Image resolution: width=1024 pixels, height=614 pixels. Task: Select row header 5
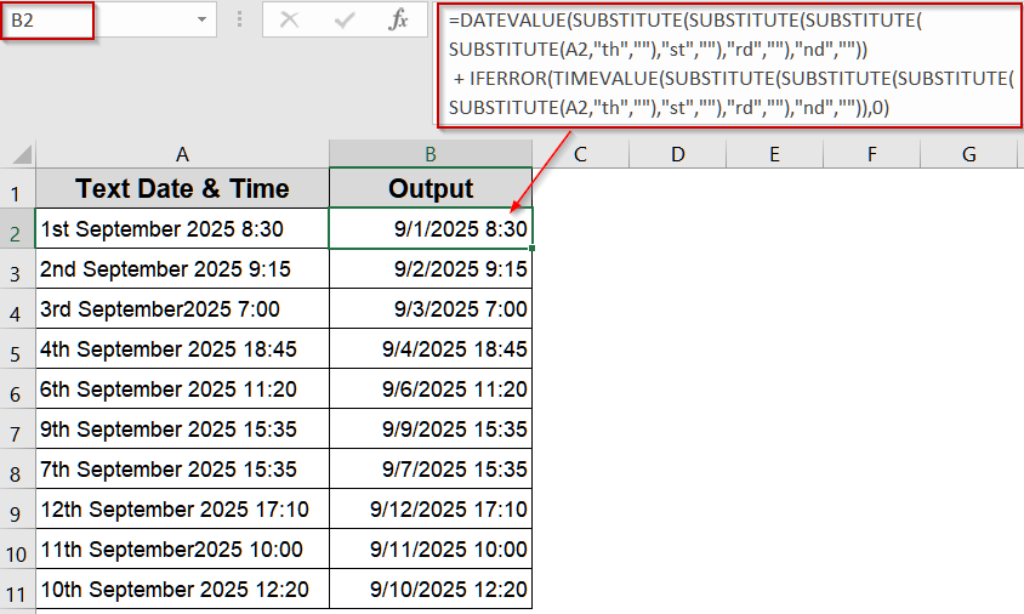[x=17, y=348]
